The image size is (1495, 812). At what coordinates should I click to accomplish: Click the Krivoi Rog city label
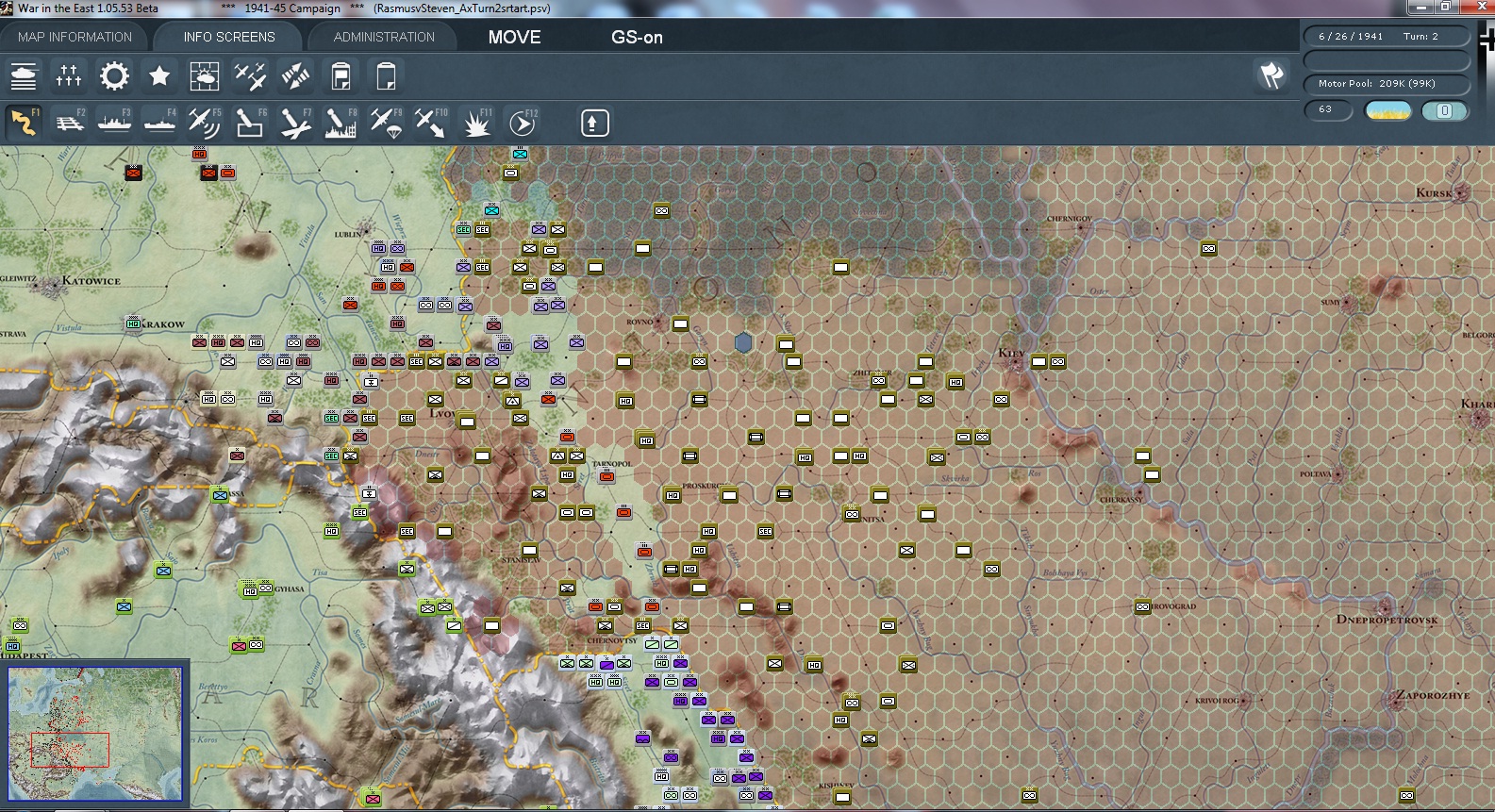(x=1217, y=701)
